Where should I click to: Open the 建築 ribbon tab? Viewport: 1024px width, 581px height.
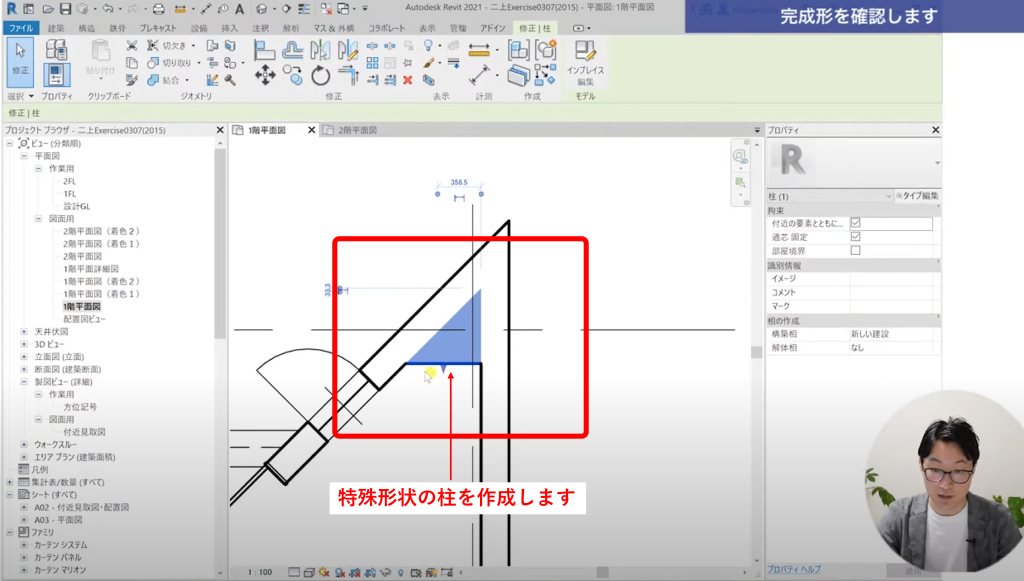click(x=56, y=28)
